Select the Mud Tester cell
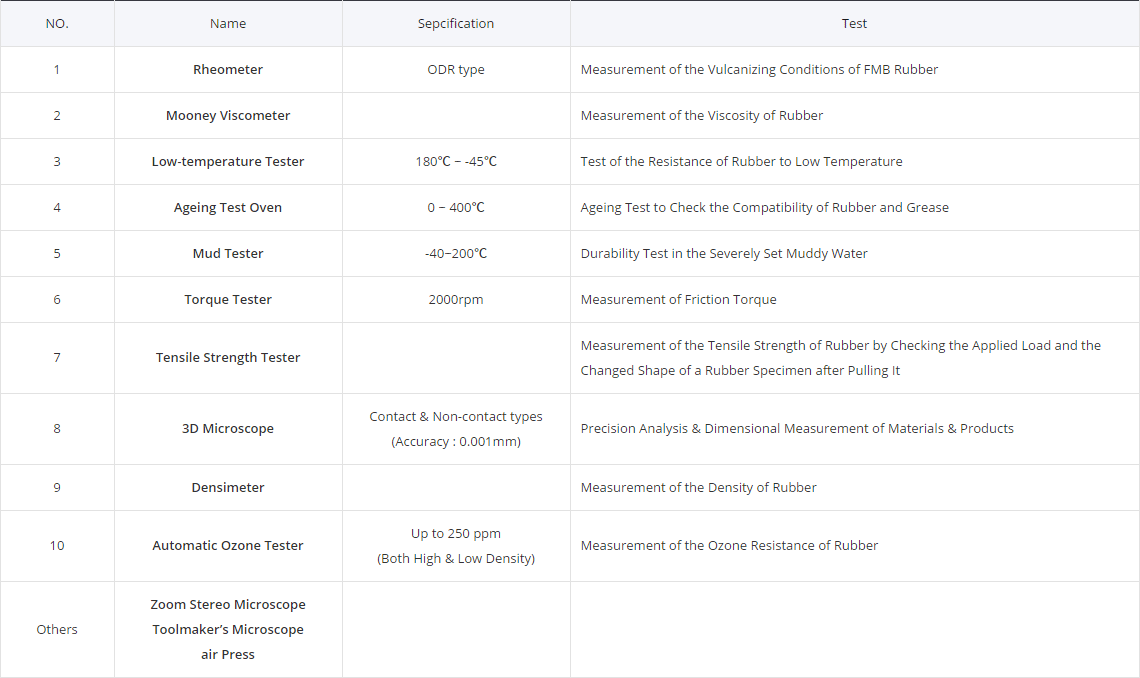Screen dimensions: 1140x678 coord(228,254)
